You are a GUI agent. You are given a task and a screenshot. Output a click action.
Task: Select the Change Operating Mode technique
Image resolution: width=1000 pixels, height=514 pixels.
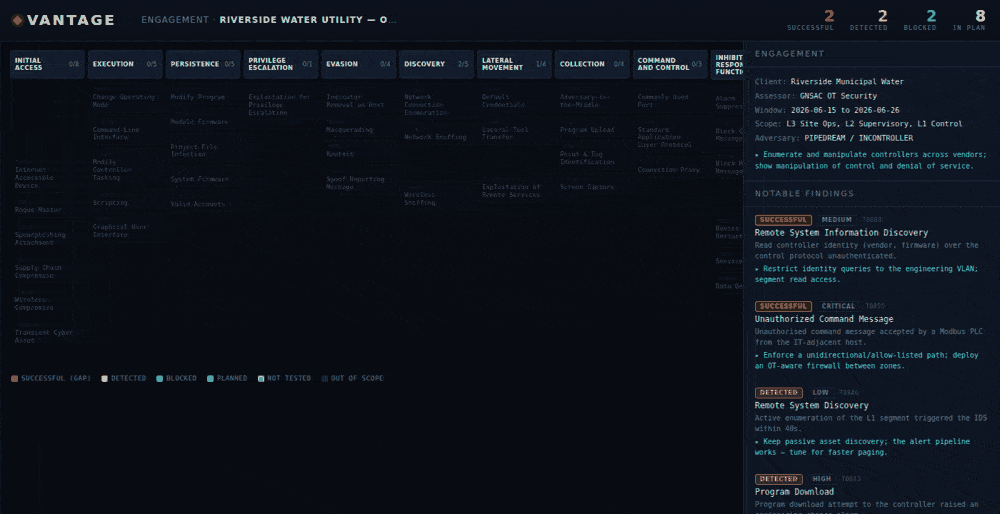pos(125,101)
